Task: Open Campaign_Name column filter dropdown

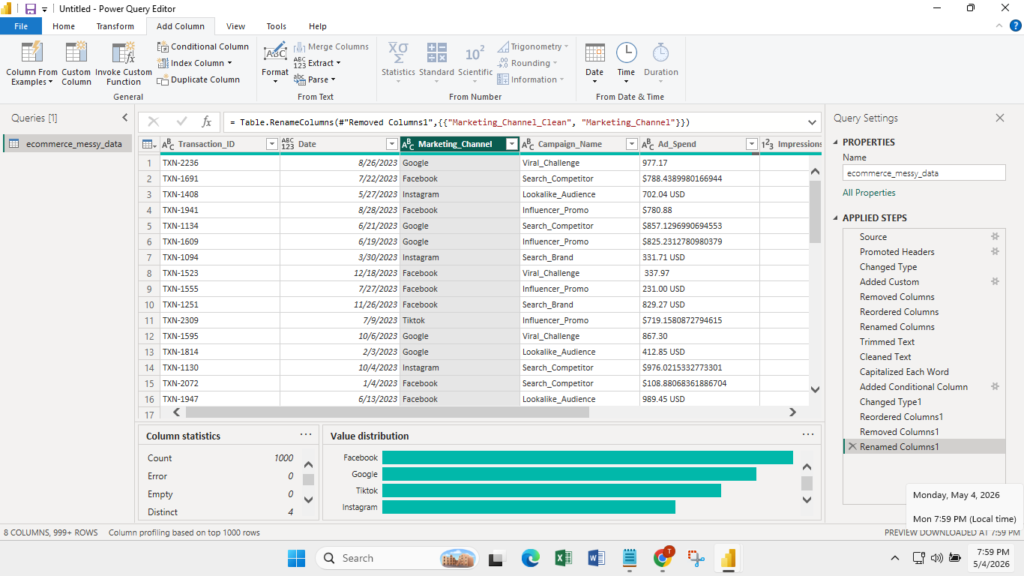Action: click(632, 144)
